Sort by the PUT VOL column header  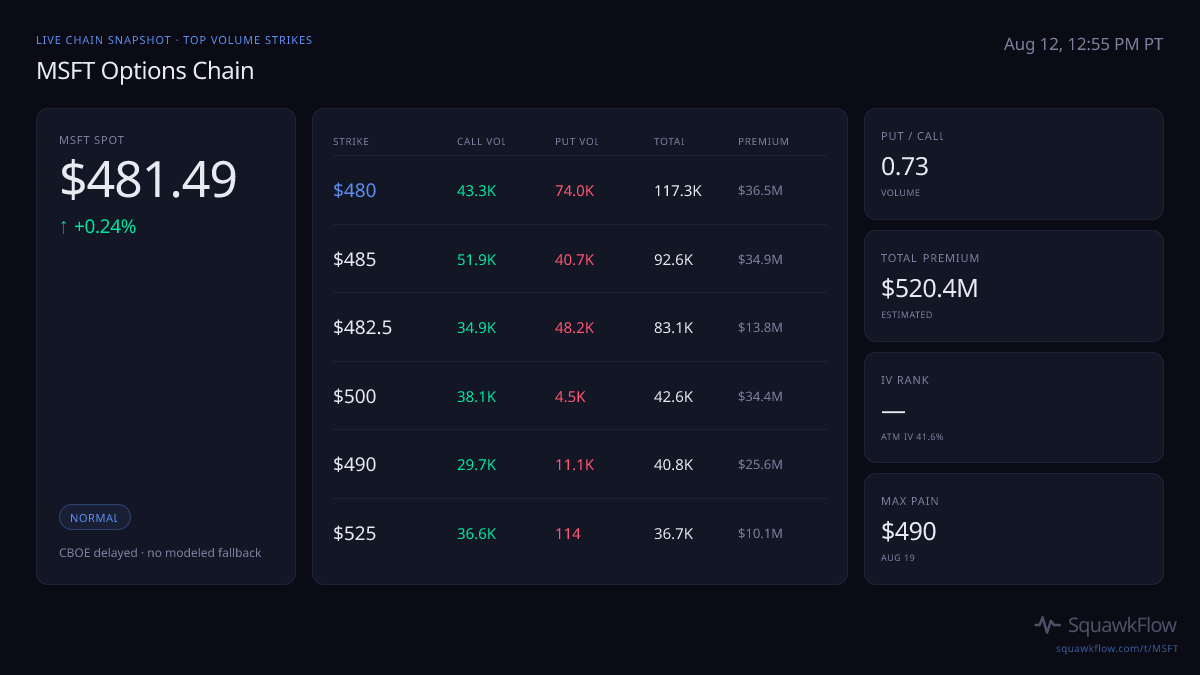click(x=577, y=142)
